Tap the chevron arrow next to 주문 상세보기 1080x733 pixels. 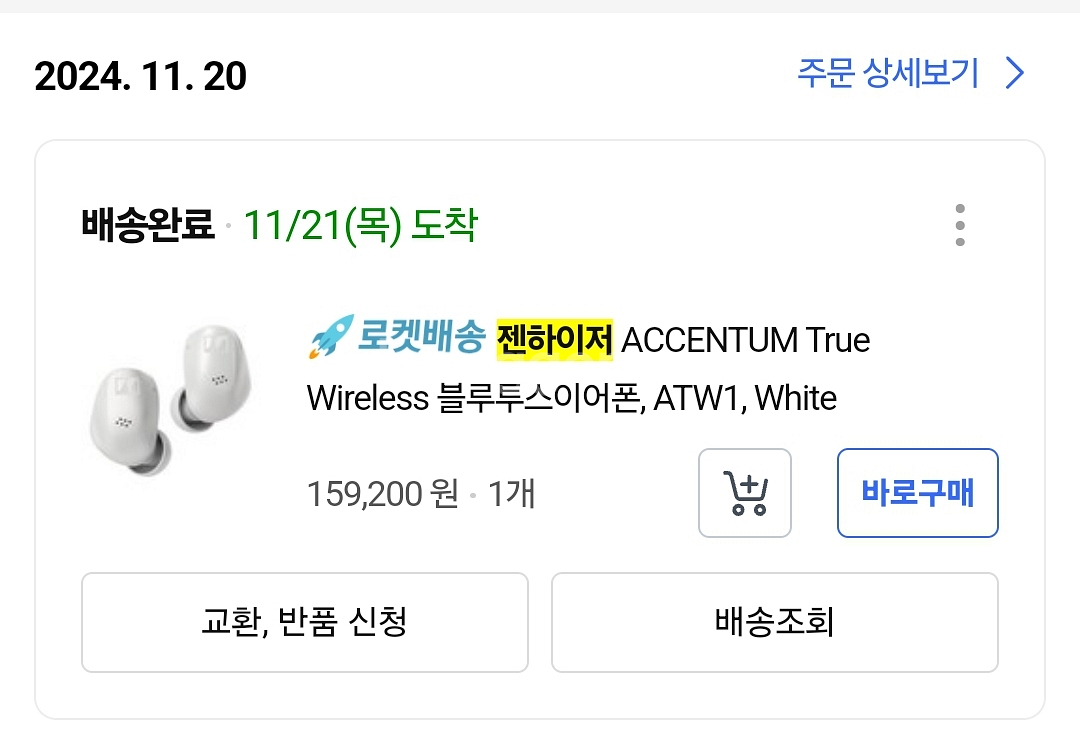pyautogui.click(x=1015, y=73)
